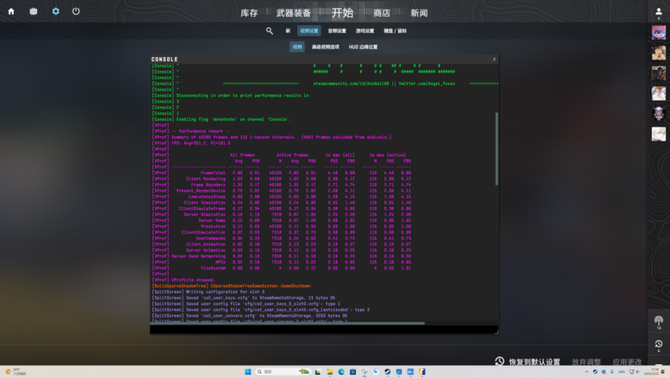The height and width of the screenshot is (378, 670).
Task: Open recent teammates clock icon
Action: (x=658, y=344)
